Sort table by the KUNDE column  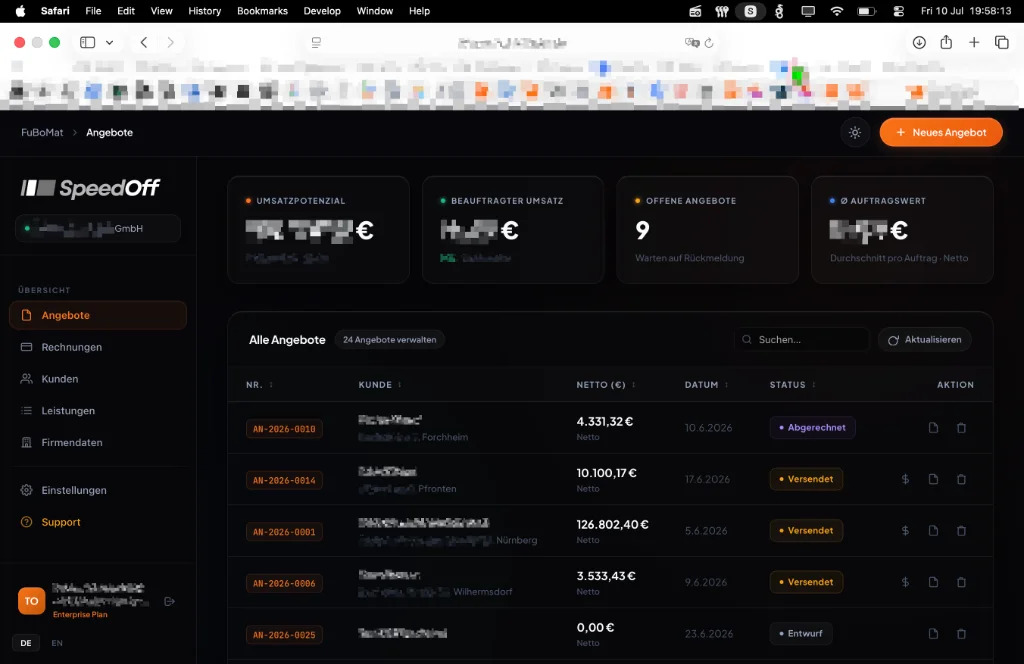(380, 385)
